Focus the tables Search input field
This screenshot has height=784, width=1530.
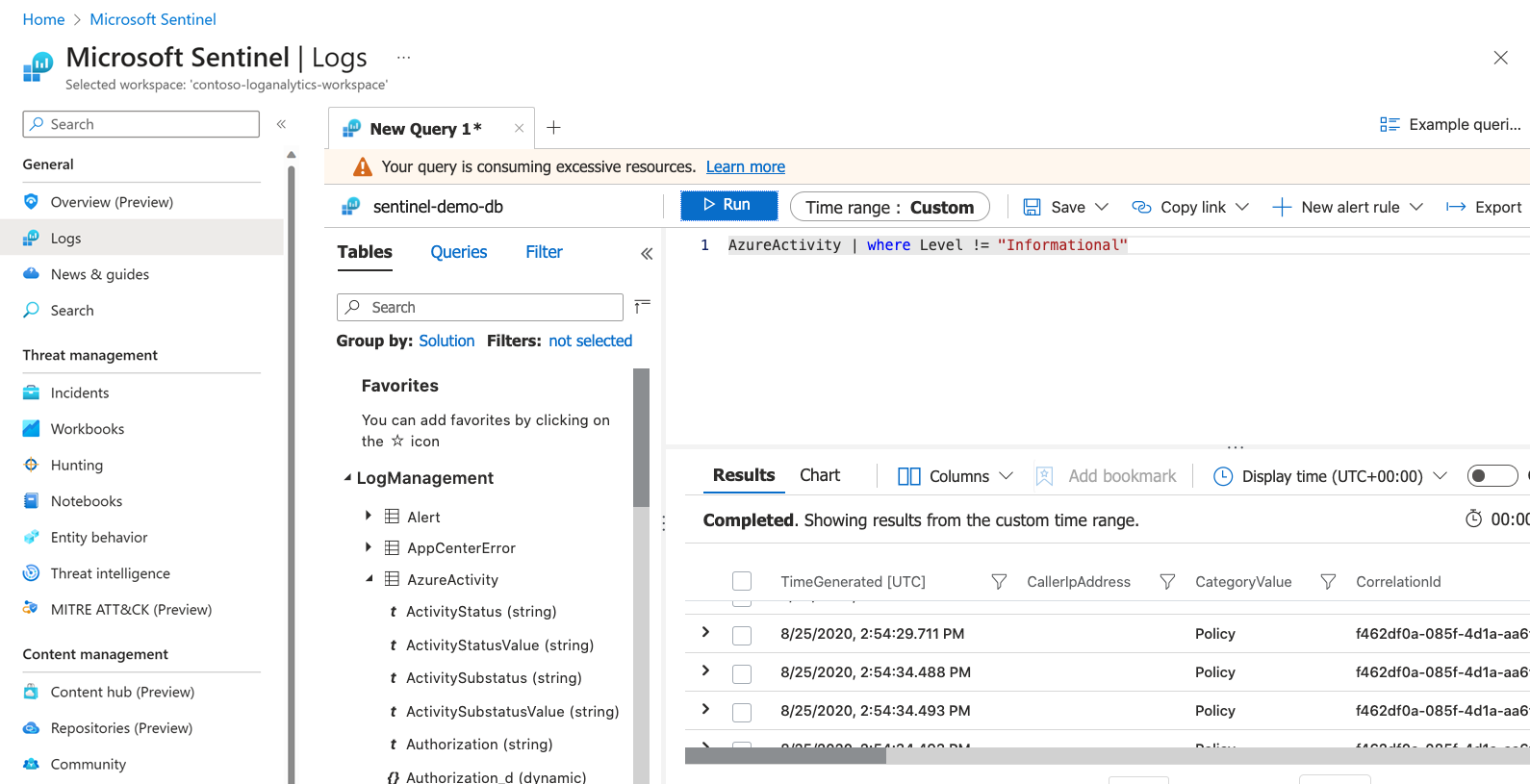480,307
